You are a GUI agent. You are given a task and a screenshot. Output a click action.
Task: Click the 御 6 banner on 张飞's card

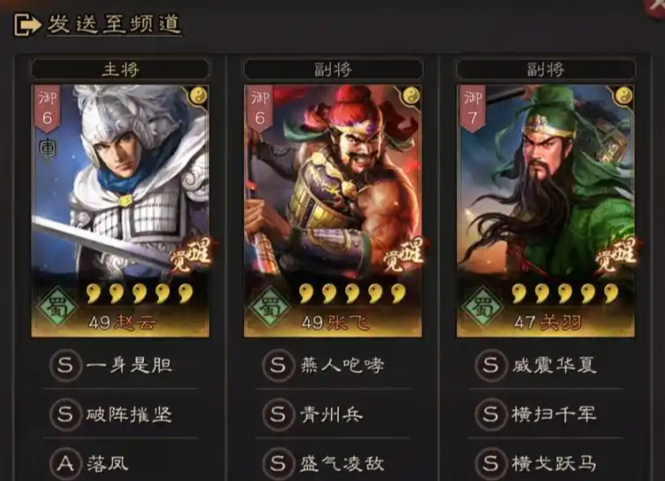pyautogui.click(x=260, y=109)
